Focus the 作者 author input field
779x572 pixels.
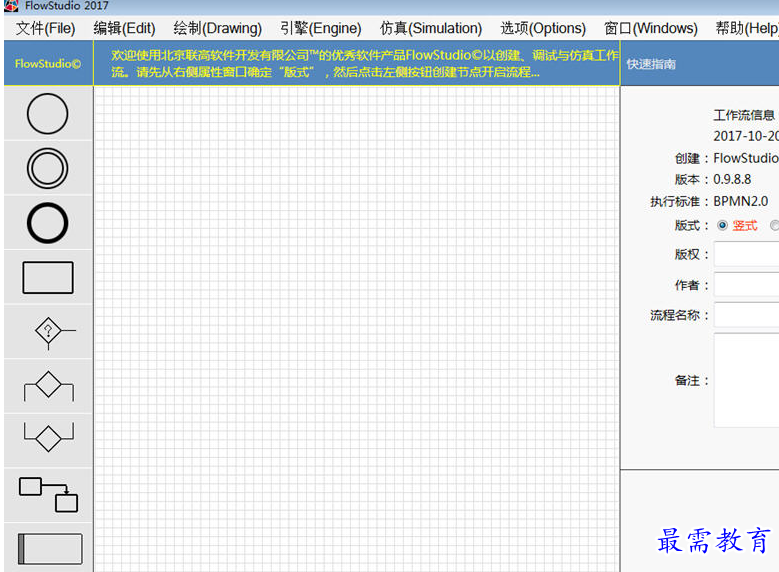[746, 285]
